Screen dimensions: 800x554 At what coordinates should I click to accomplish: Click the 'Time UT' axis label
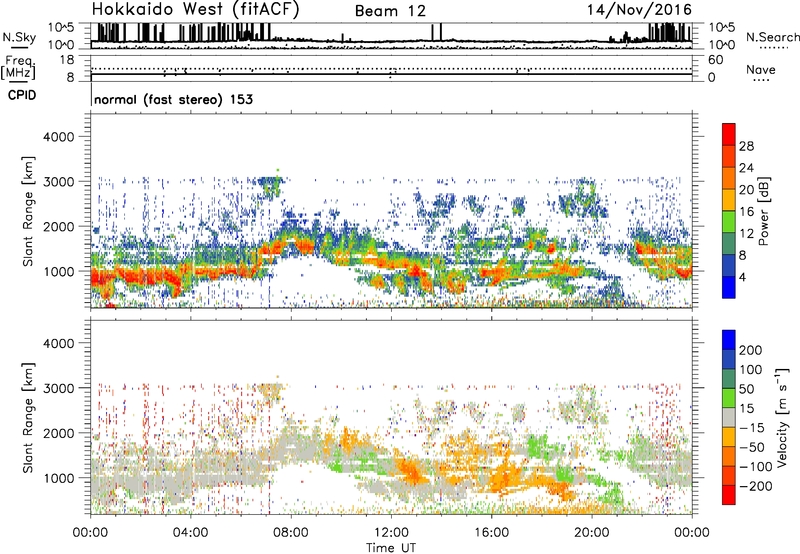[x=391, y=548]
